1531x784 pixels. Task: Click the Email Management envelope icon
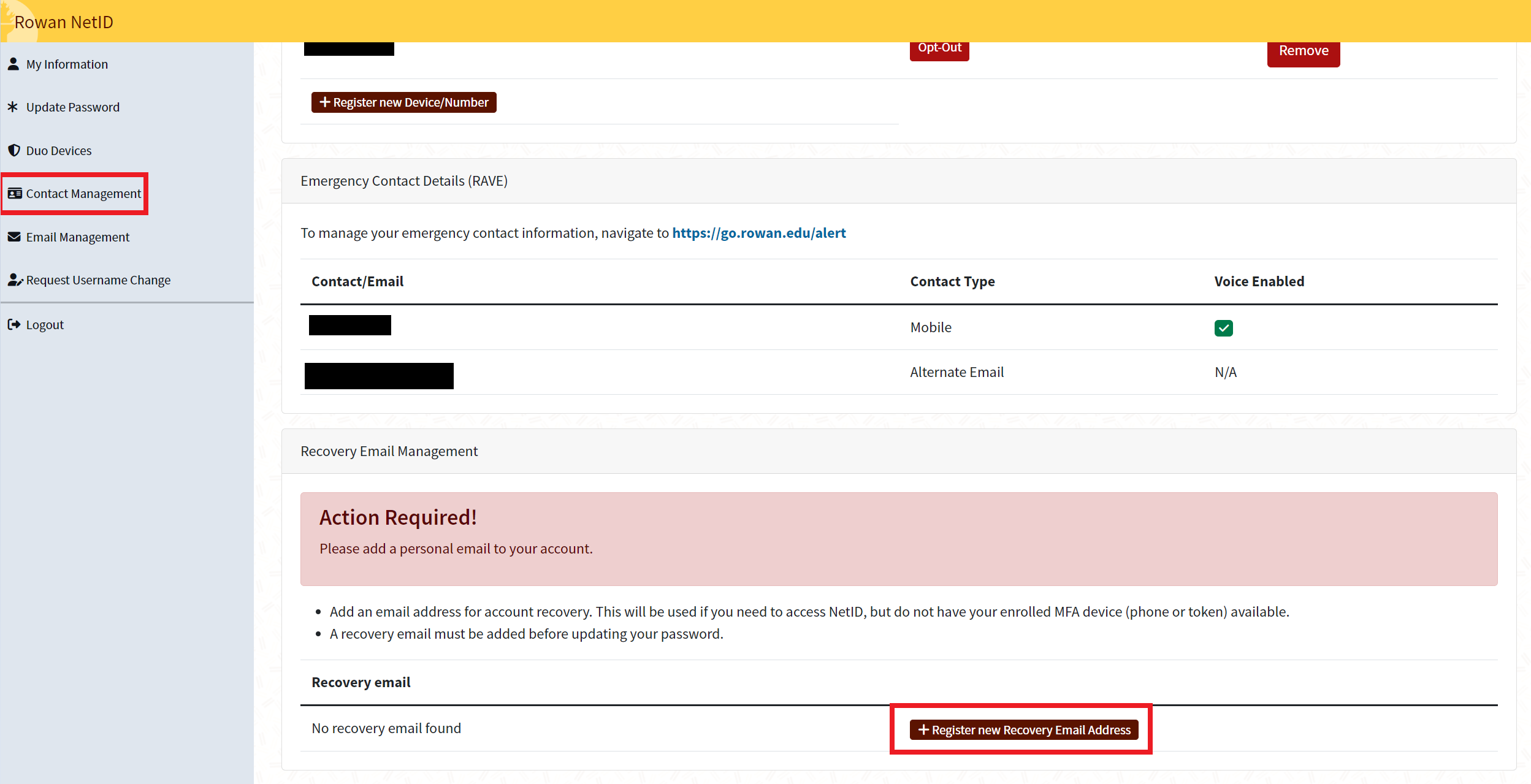[x=14, y=237]
